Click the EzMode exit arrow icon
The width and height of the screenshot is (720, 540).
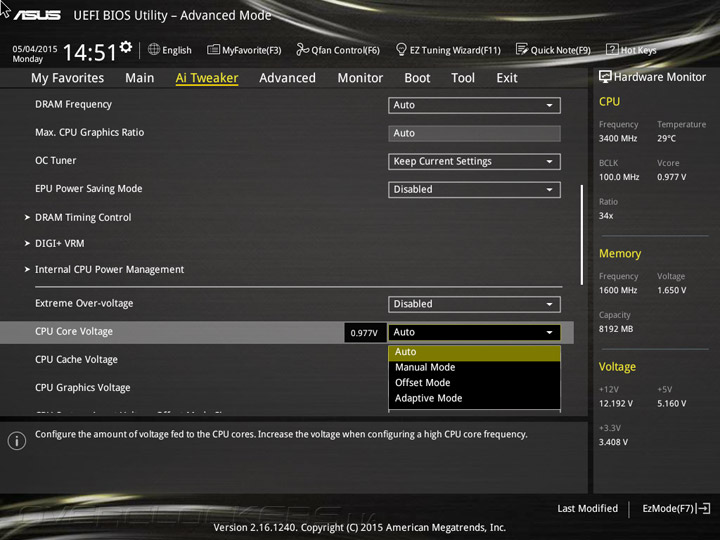tap(704, 508)
